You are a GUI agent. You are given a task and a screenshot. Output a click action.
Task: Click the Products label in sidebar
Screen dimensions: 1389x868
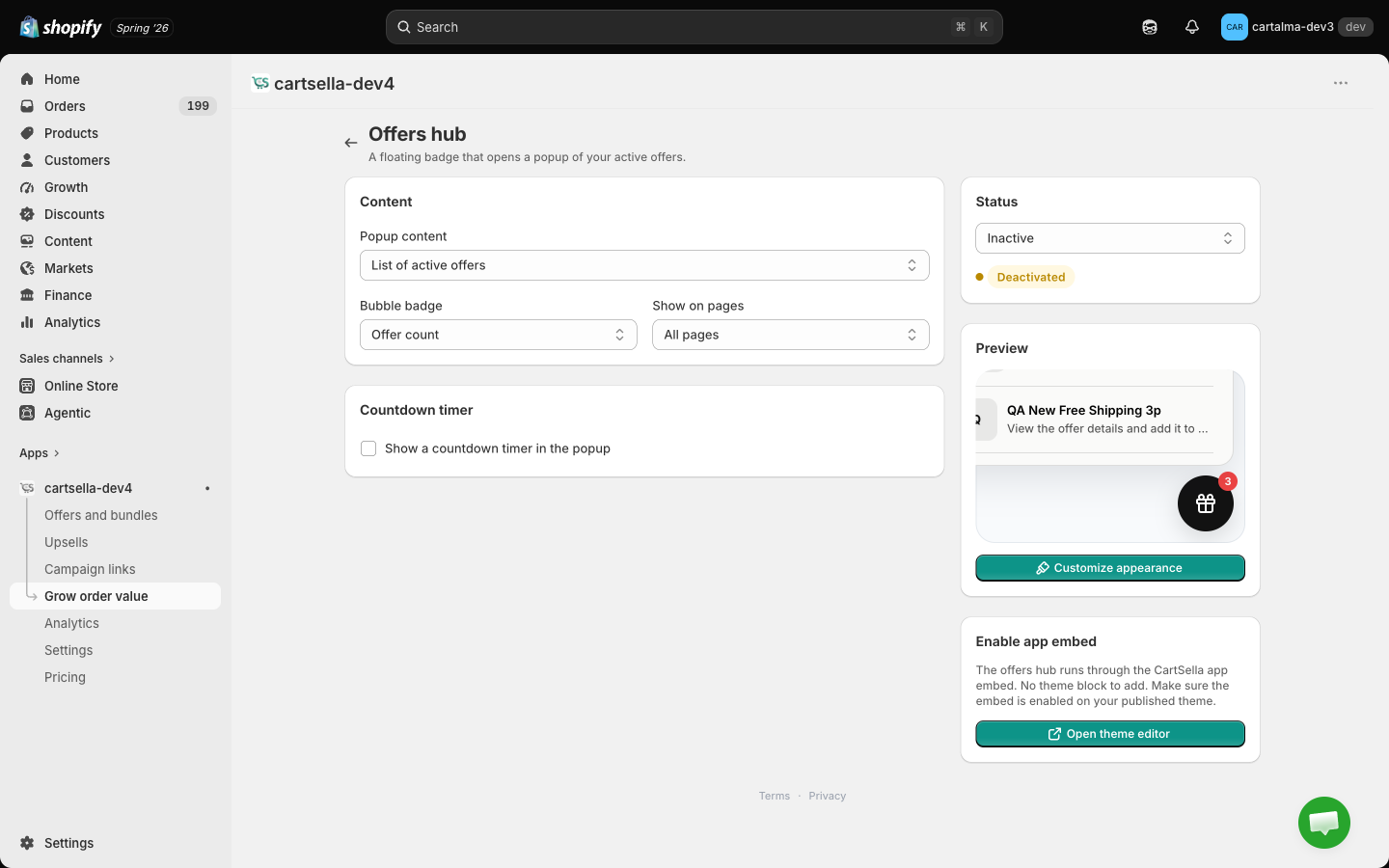71,133
